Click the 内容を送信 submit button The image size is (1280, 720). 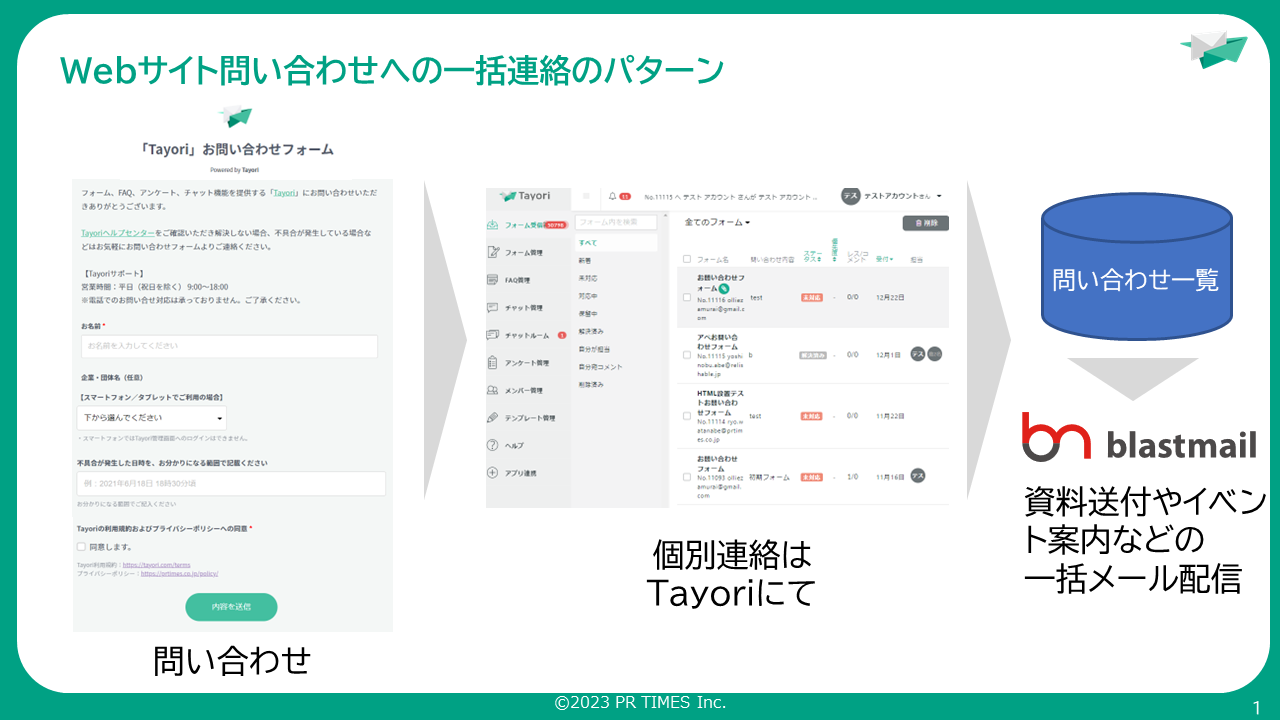tap(231, 607)
